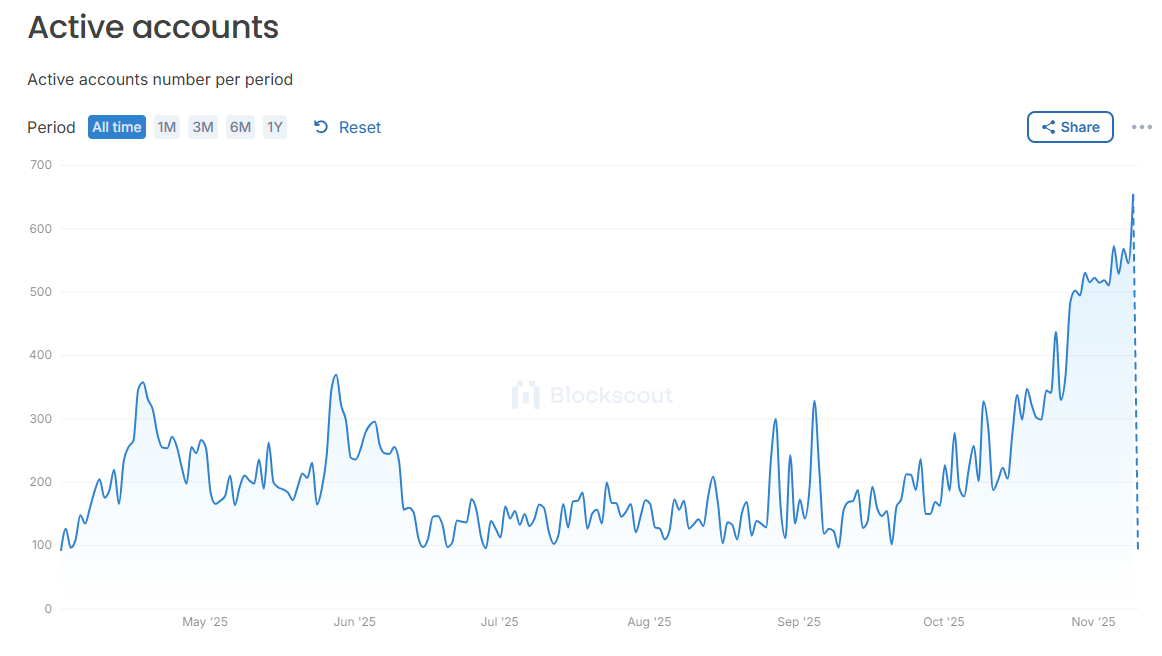Select the "1M" period option

[x=166, y=127]
